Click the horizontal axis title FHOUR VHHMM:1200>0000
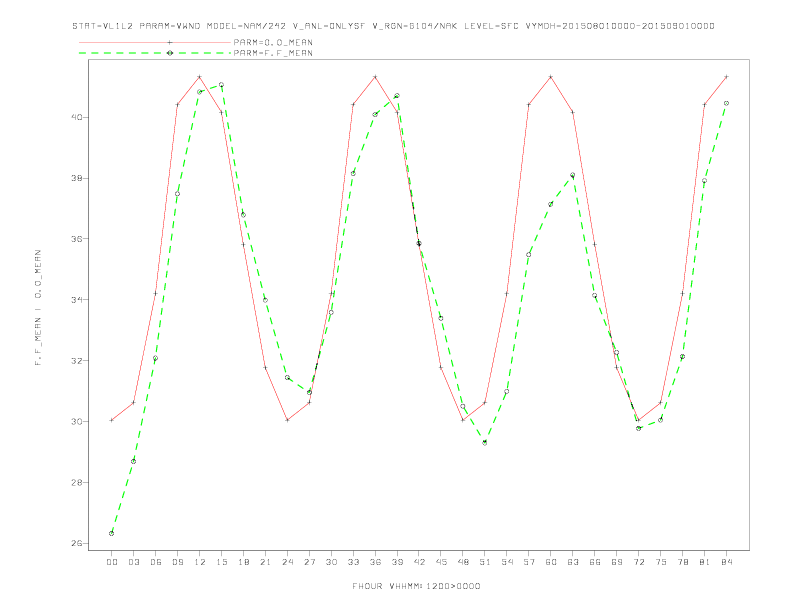 pyautogui.click(x=416, y=586)
